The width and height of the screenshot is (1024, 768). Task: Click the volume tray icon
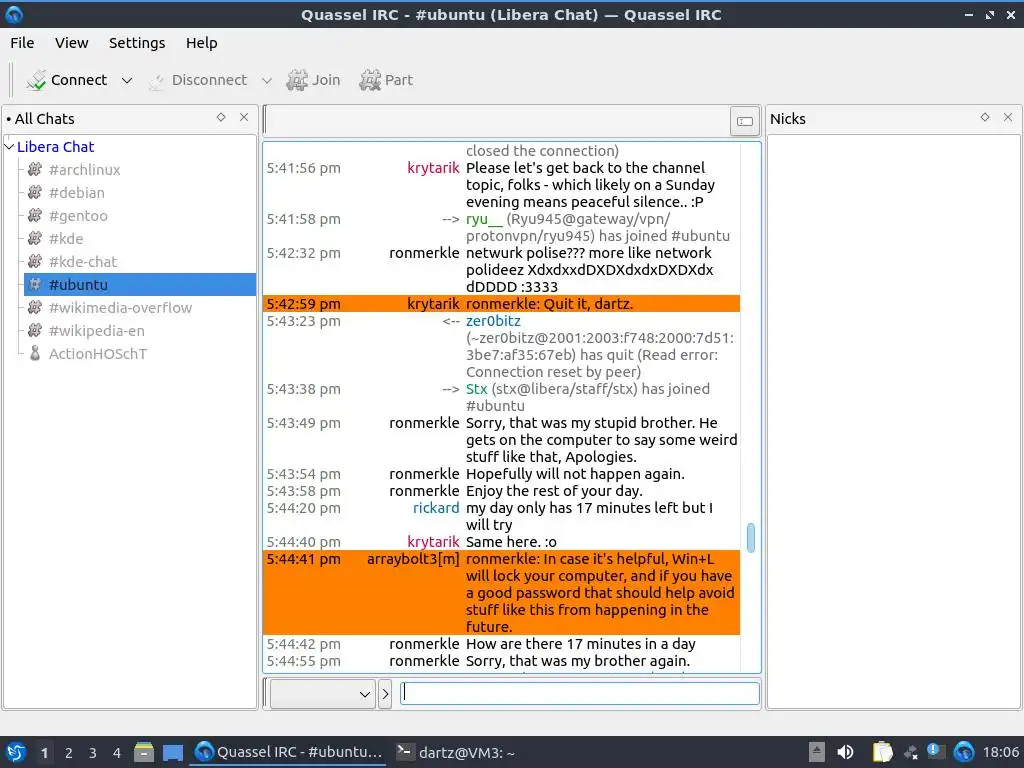845,752
